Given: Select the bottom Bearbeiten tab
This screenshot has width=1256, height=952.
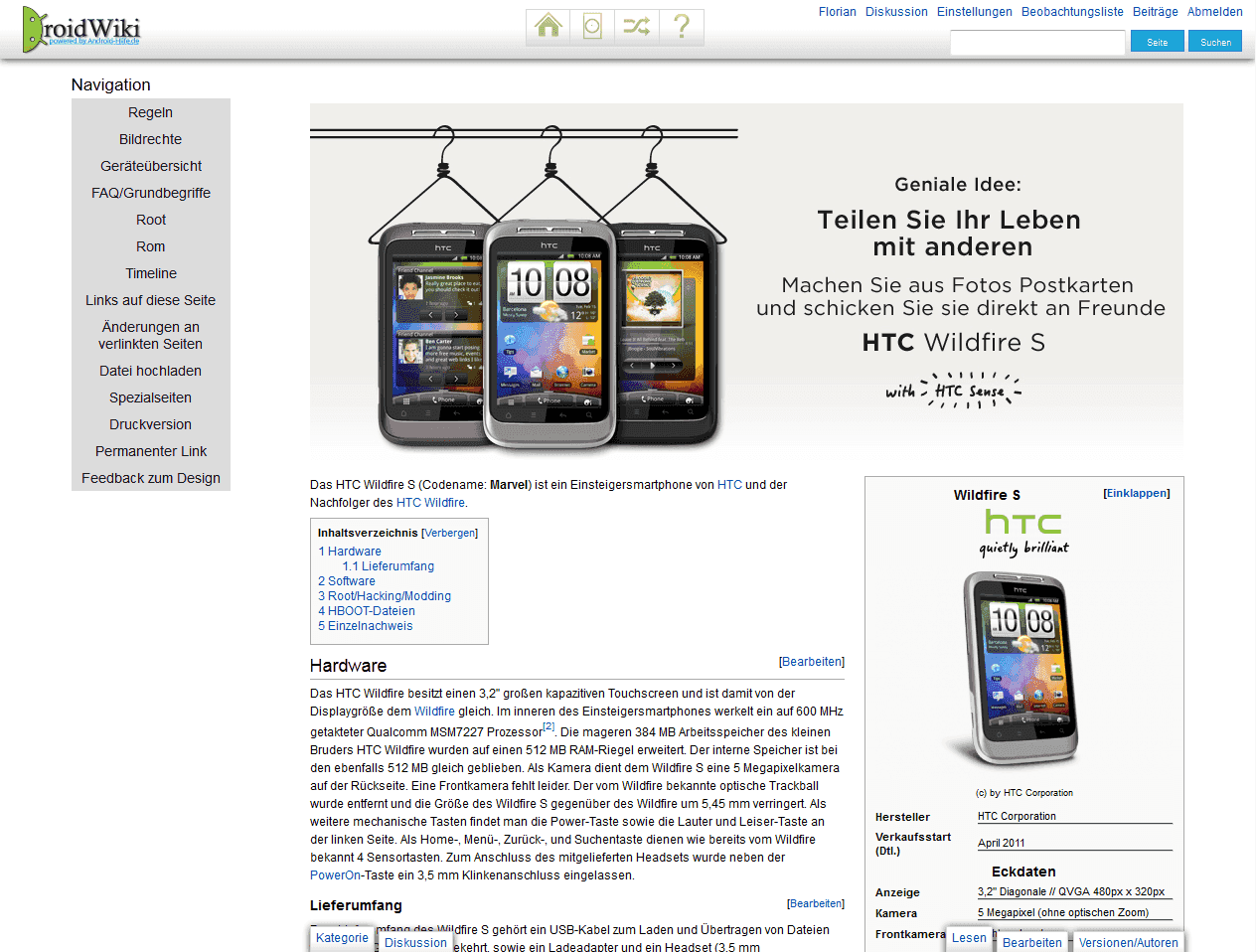Looking at the screenshot, I should [x=1032, y=943].
